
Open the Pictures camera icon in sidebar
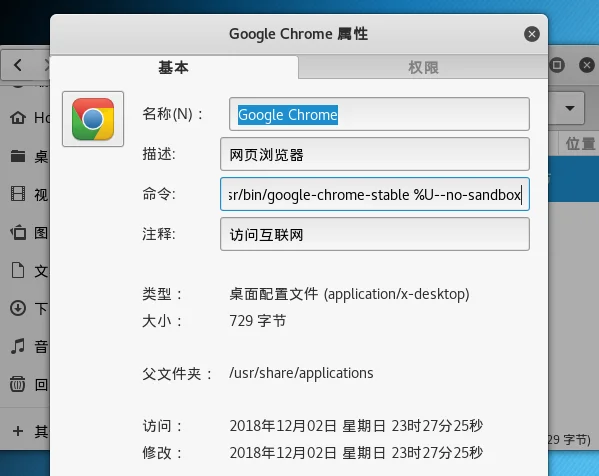tap(18, 232)
